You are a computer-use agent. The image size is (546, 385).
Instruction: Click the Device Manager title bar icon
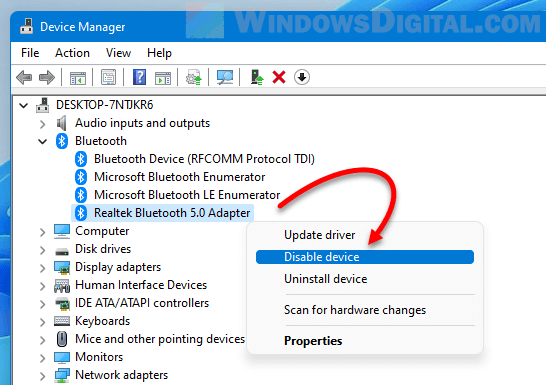[x=26, y=26]
